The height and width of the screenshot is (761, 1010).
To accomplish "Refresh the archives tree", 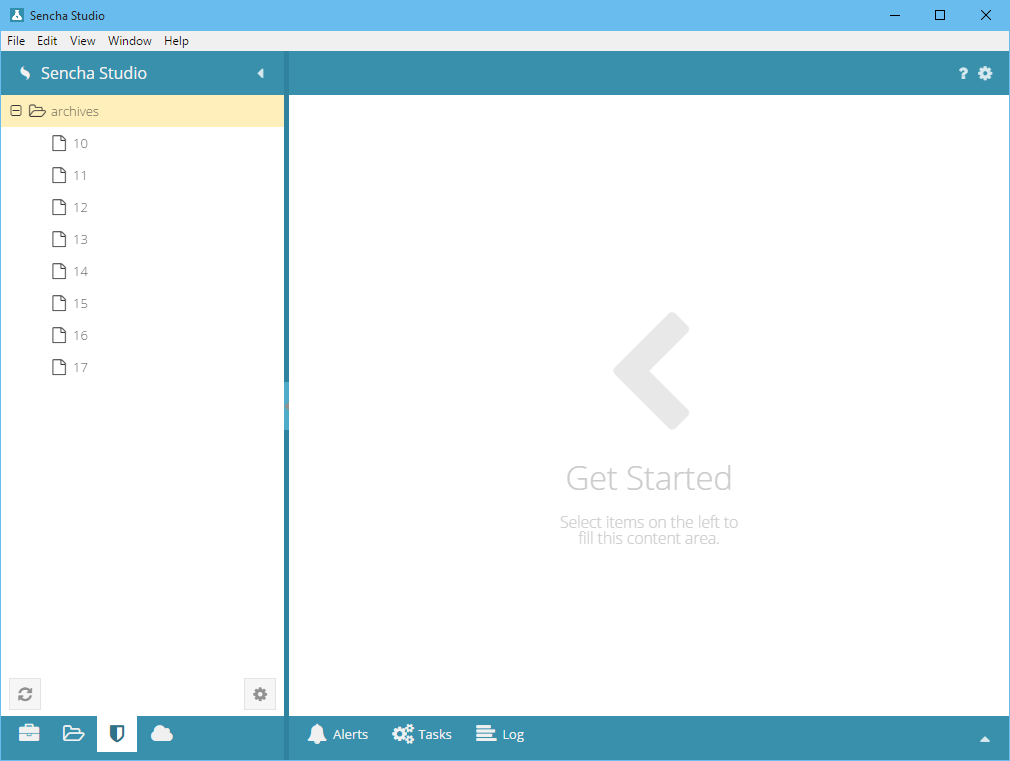I will pos(25,694).
